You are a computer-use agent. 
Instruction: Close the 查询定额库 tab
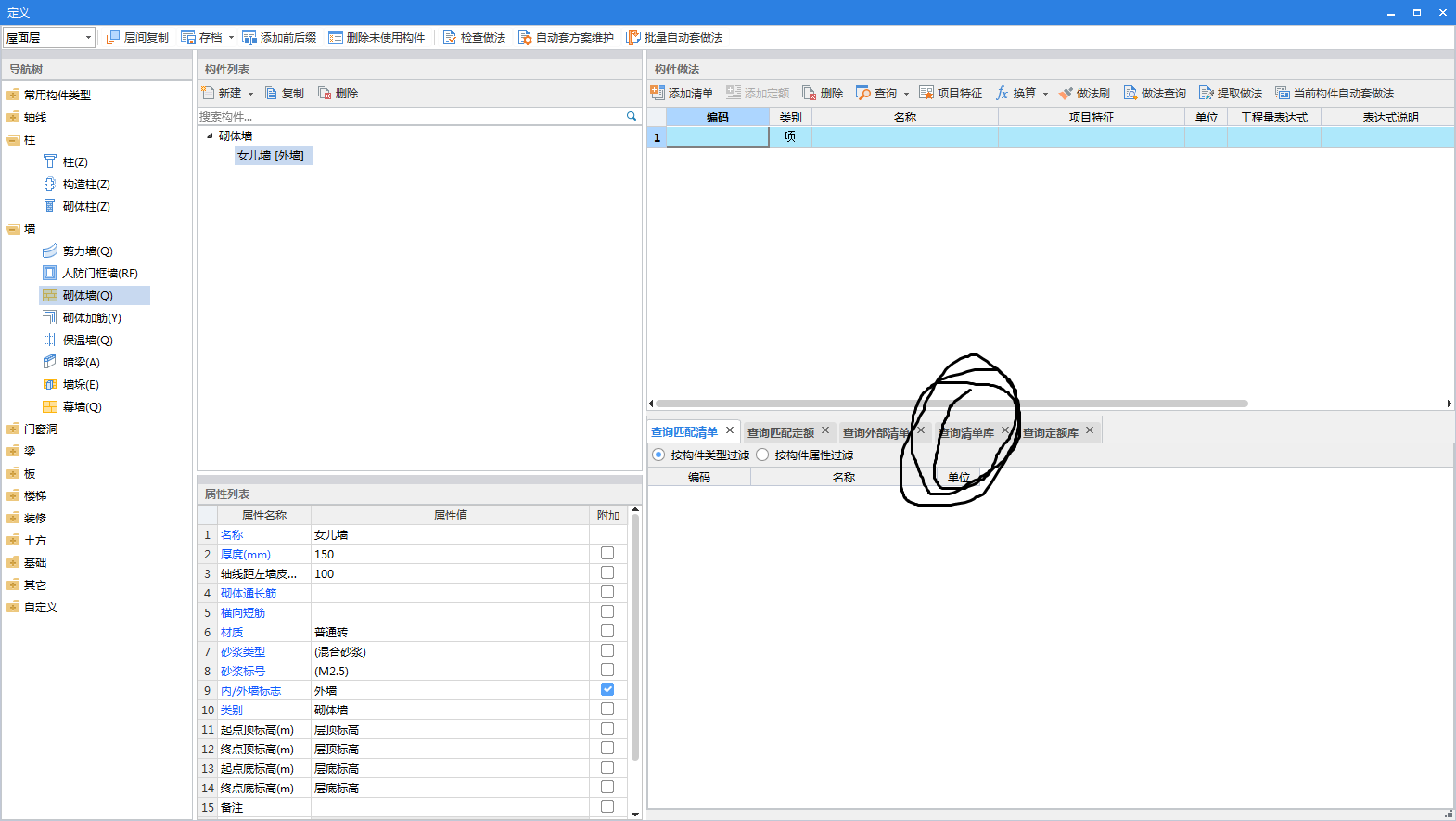pos(1090,430)
